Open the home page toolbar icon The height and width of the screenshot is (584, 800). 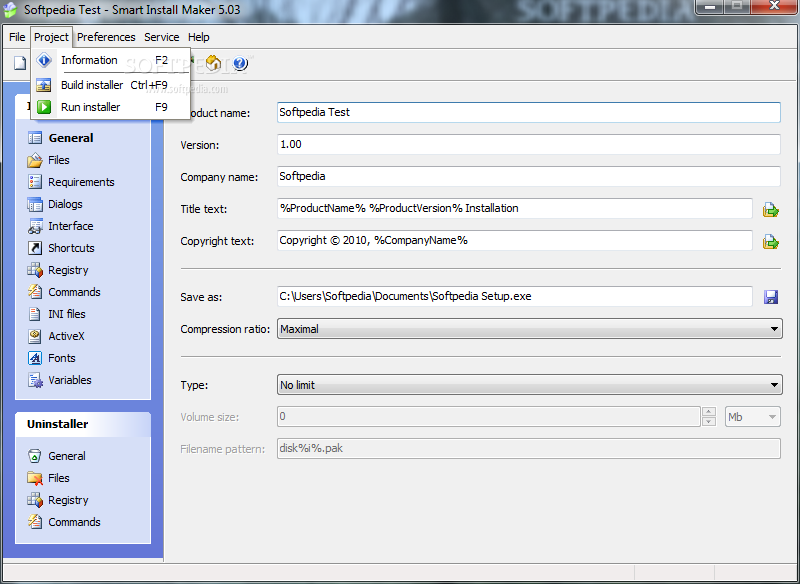213,63
